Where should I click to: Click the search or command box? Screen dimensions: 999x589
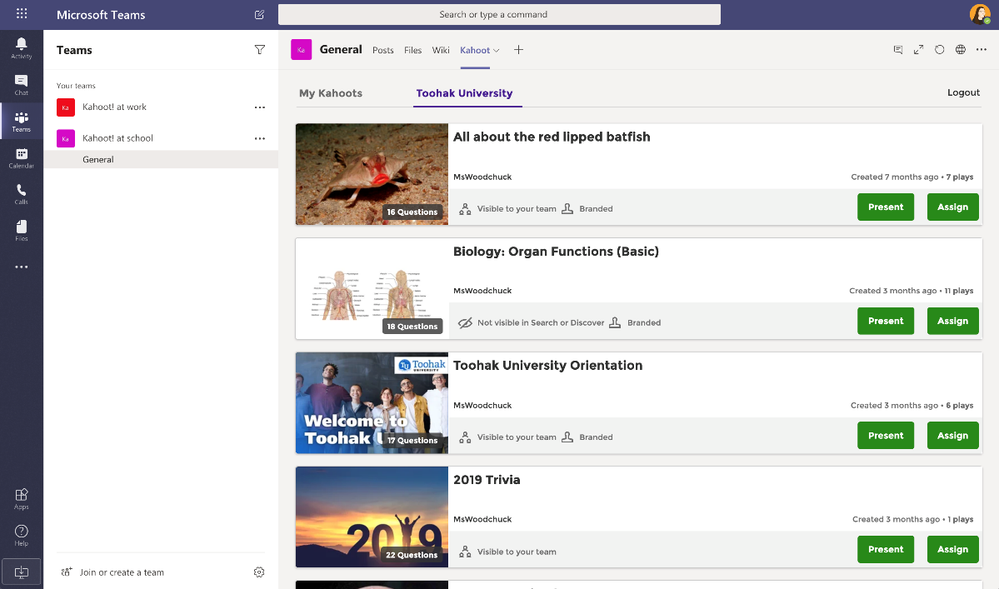tap(500, 15)
